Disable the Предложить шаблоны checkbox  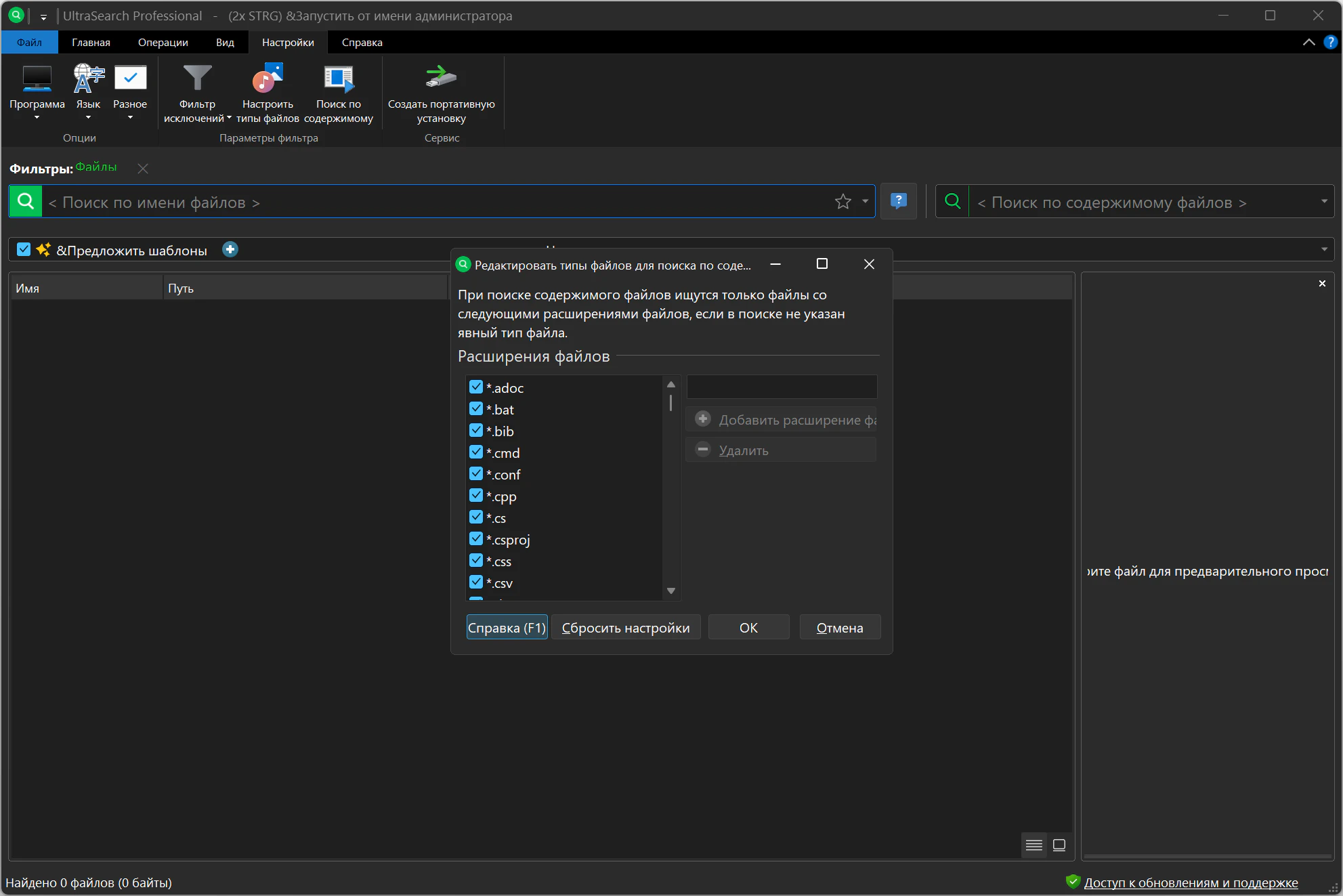pyautogui.click(x=24, y=250)
